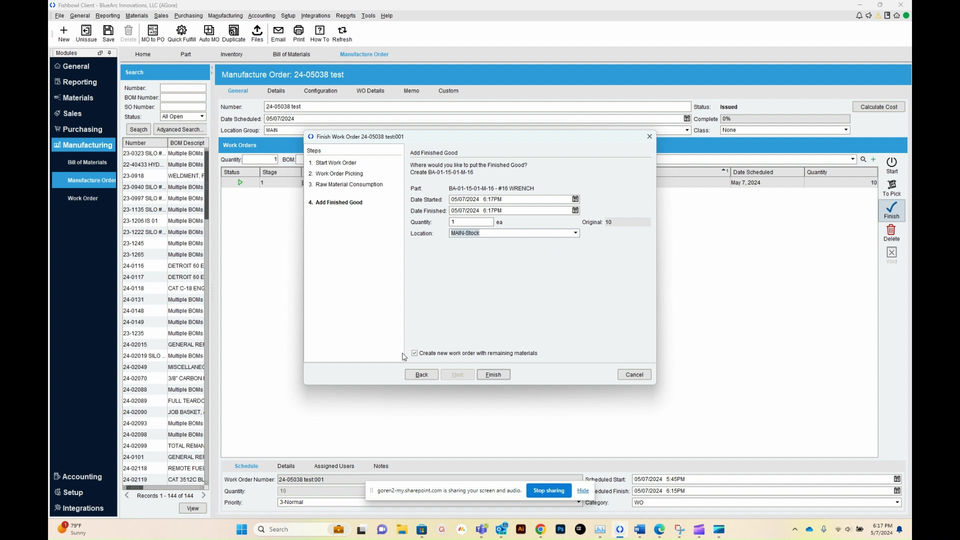
Task: Click the Quick Fulfill toolbar icon
Action: 181,34
